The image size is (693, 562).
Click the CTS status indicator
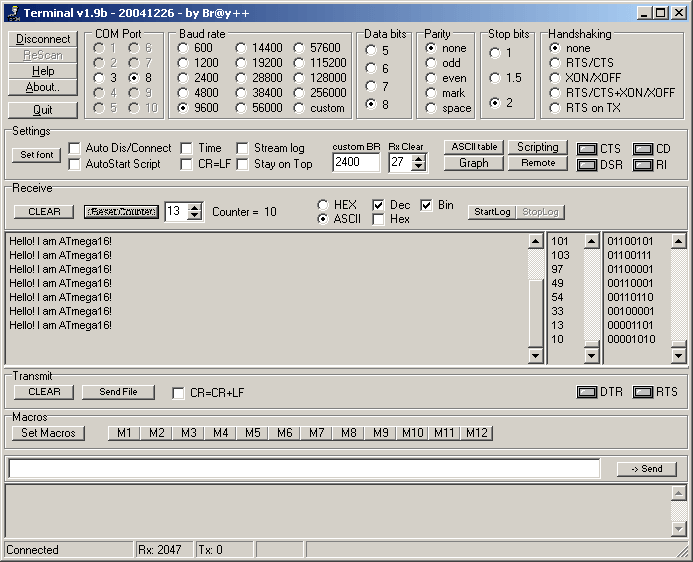click(x=587, y=149)
